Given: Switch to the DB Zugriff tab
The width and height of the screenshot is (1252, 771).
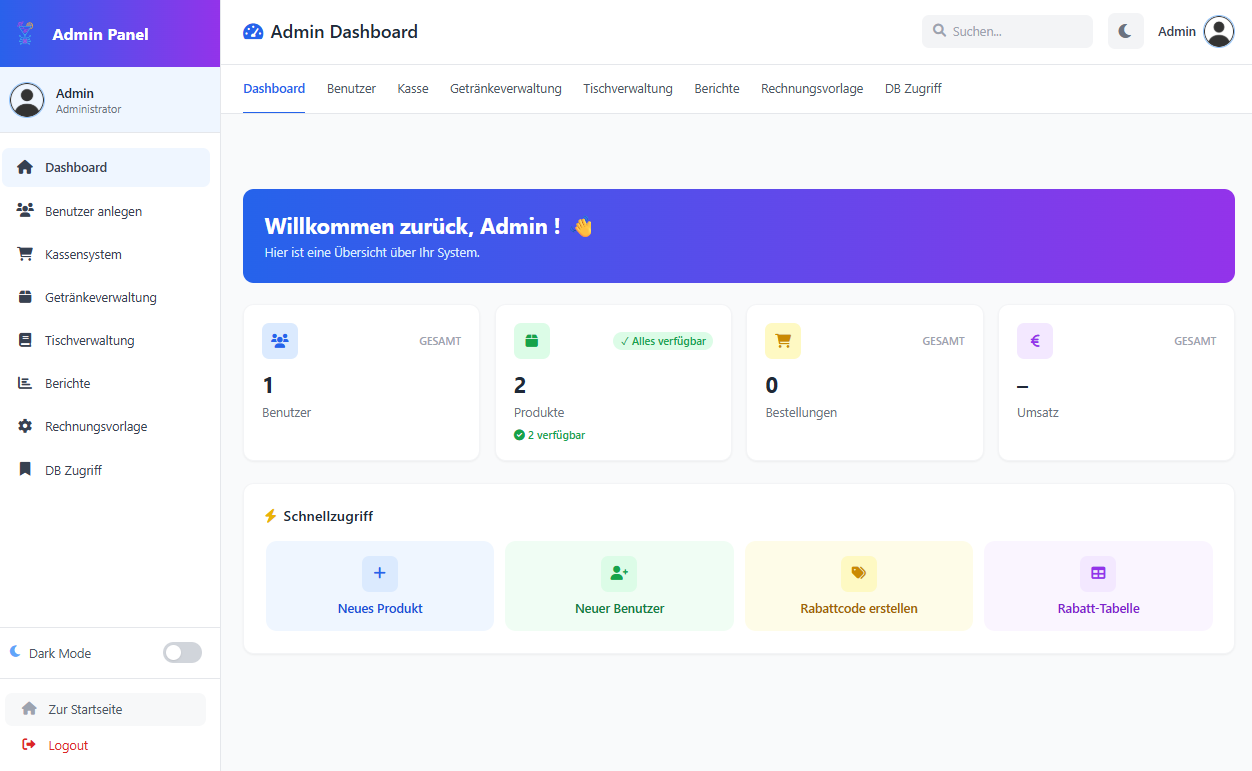Looking at the screenshot, I should pyautogui.click(x=913, y=89).
